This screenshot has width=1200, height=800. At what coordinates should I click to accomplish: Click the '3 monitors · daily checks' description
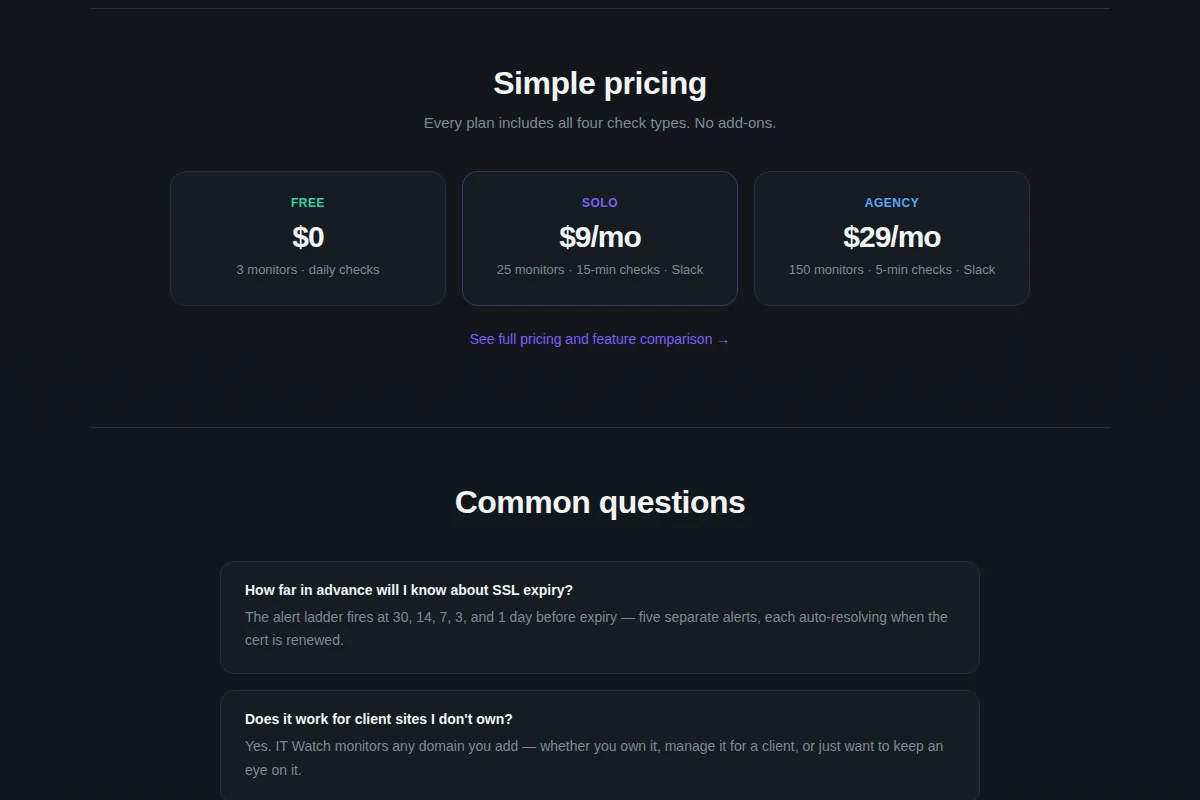click(308, 269)
